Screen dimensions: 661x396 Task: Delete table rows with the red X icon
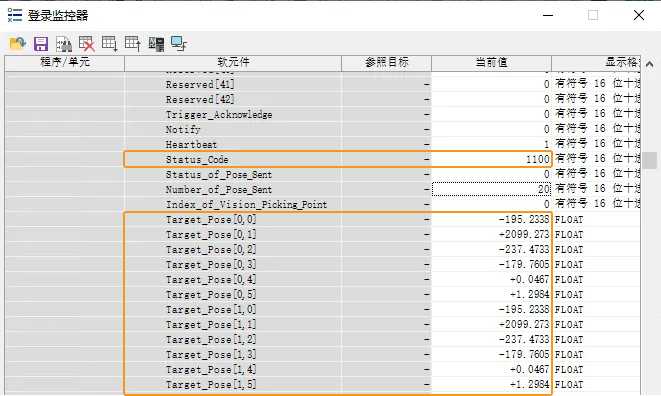pyautogui.click(x=87, y=44)
